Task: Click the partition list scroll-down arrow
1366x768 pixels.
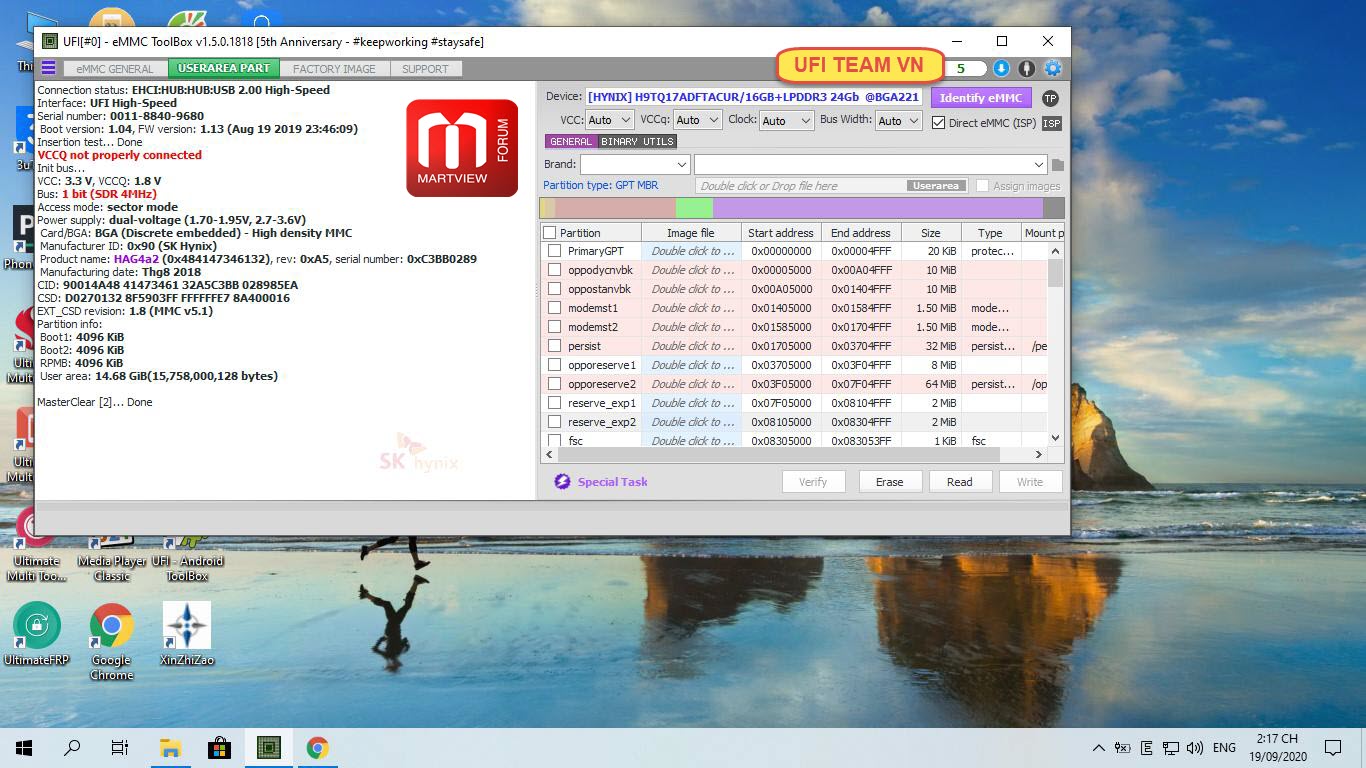Action: 1055,438
